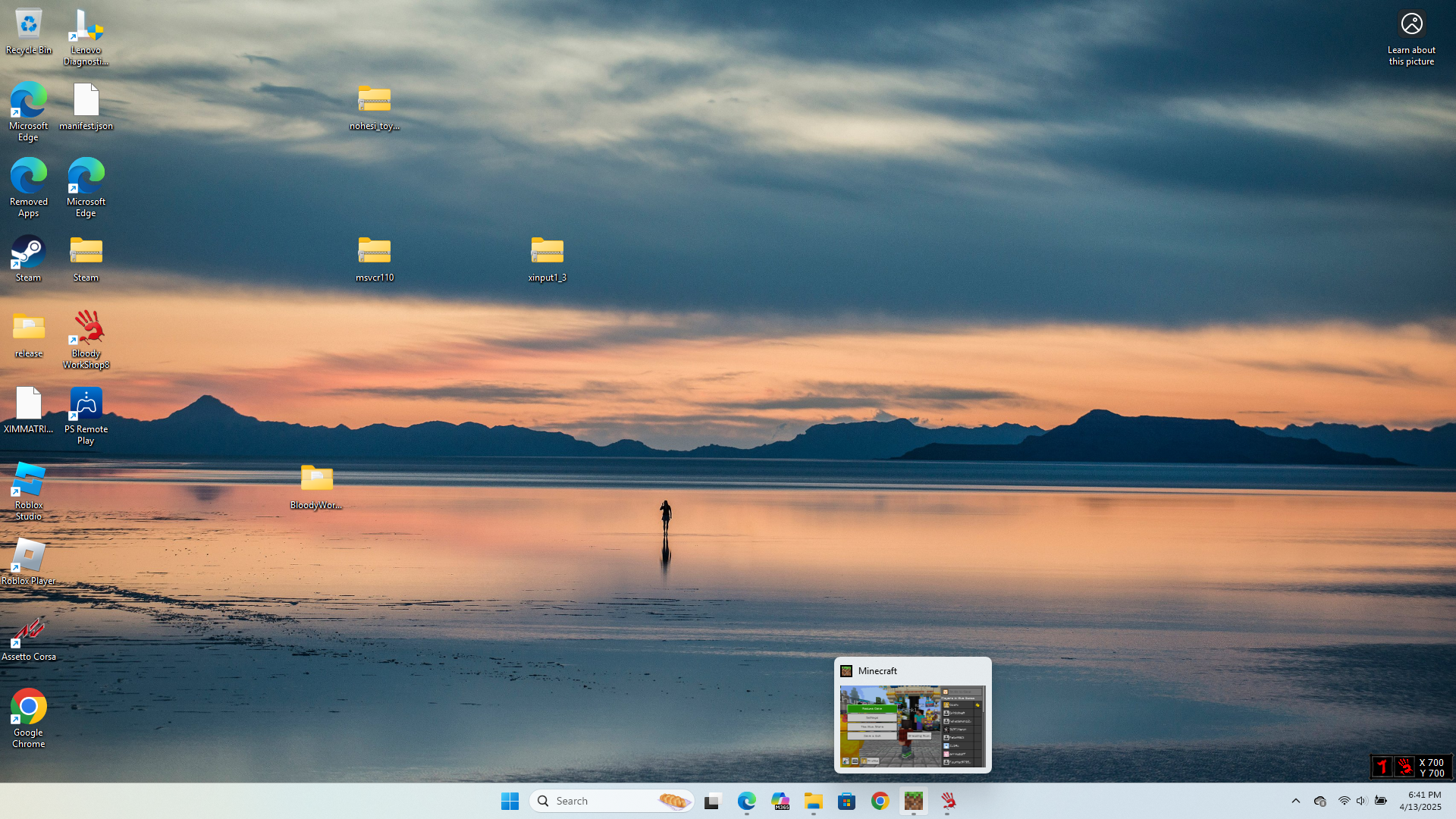
Task: Click the volume speaker tray icon
Action: pos(1360,801)
